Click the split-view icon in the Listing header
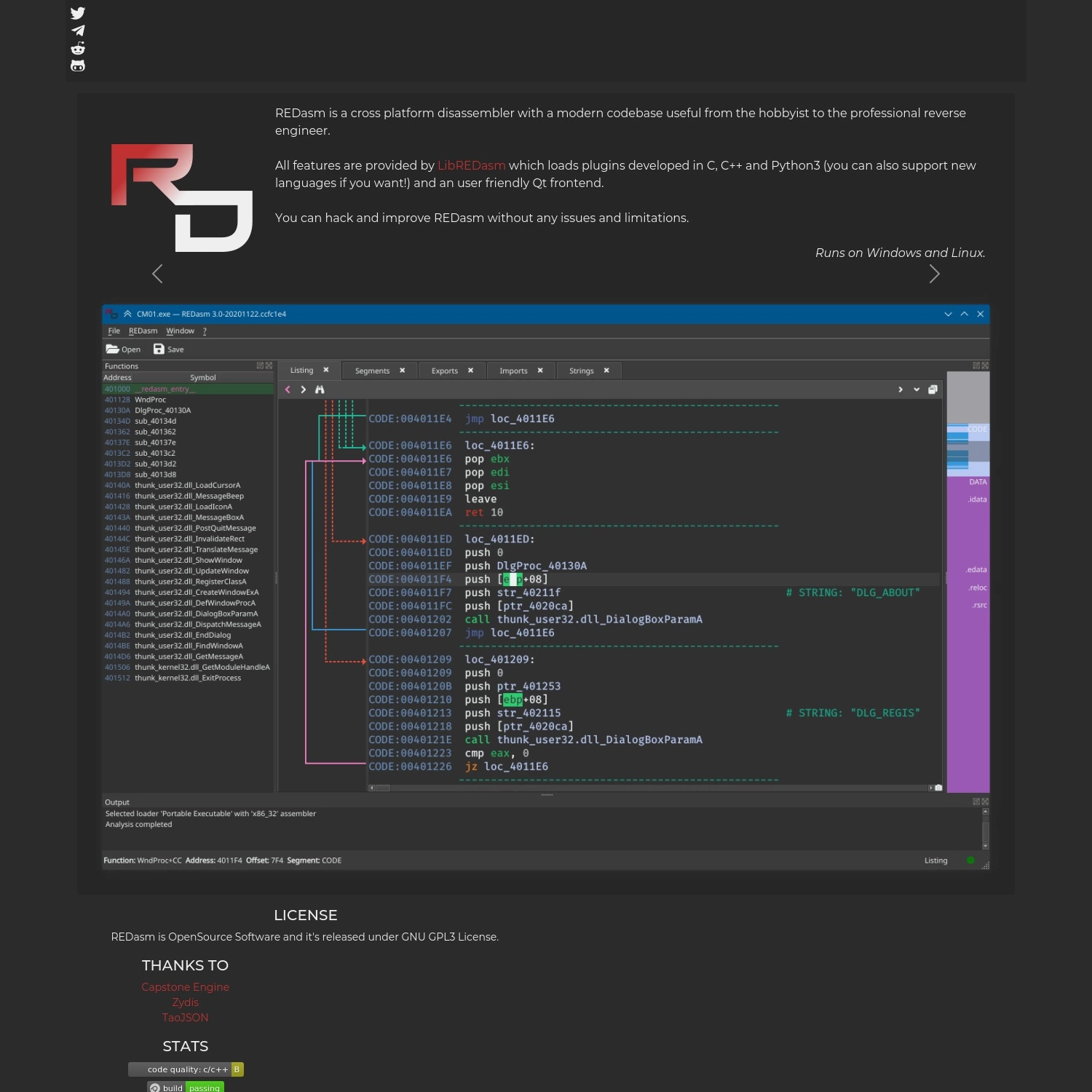The height and width of the screenshot is (1092, 1092). click(x=933, y=389)
